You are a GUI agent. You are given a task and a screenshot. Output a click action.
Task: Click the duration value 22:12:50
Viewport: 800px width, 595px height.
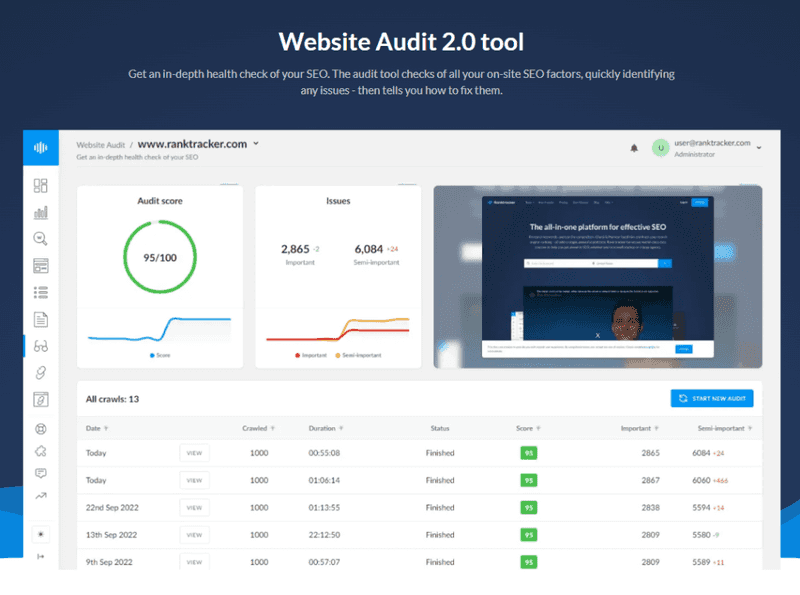[x=324, y=535]
